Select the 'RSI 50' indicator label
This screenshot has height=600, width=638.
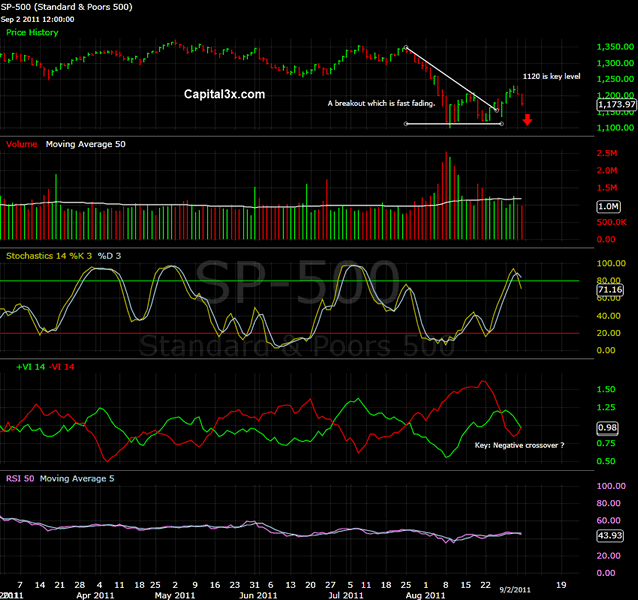click(20, 478)
